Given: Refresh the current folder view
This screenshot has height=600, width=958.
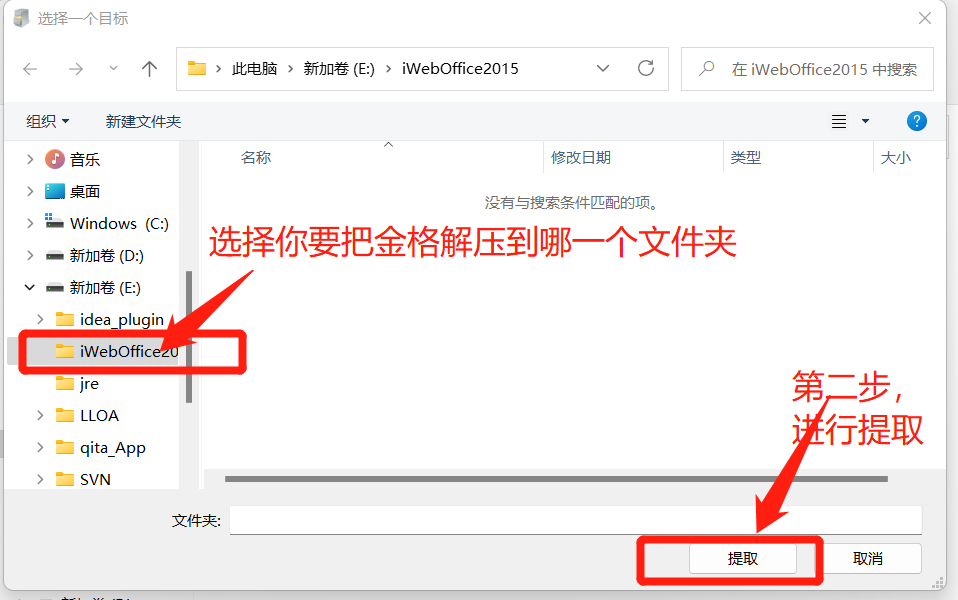Looking at the screenshot, I should click(646, 69).
